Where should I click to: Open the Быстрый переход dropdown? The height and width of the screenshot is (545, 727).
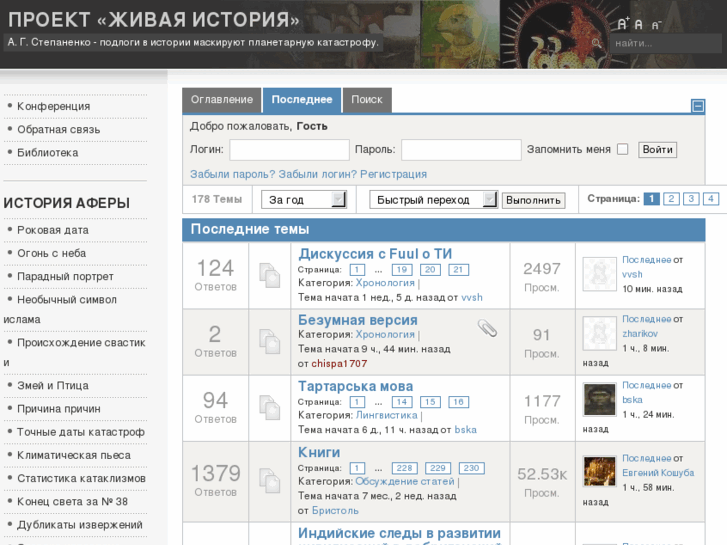[434, 200]
